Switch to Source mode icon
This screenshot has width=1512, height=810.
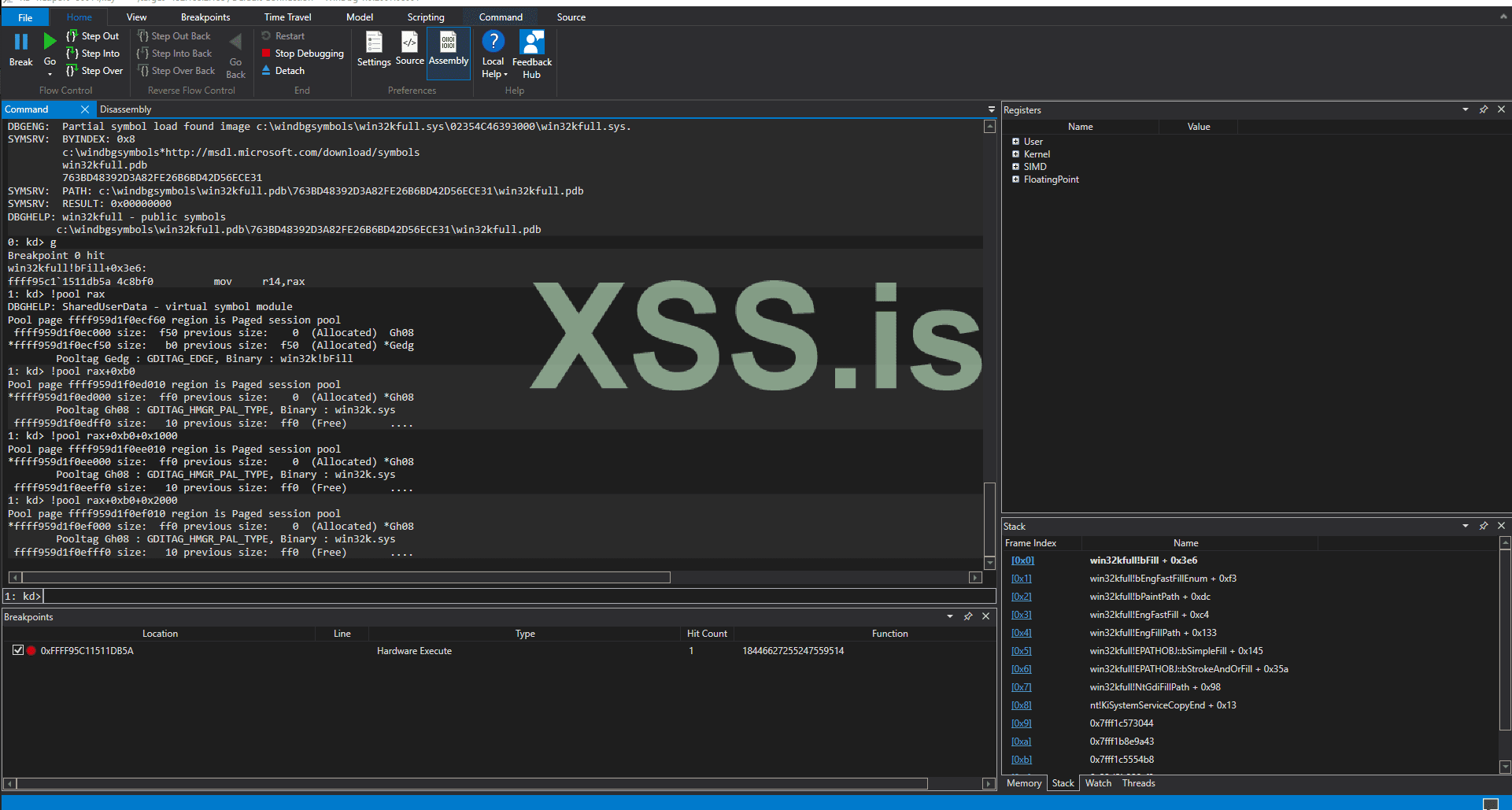coord(409,43)
